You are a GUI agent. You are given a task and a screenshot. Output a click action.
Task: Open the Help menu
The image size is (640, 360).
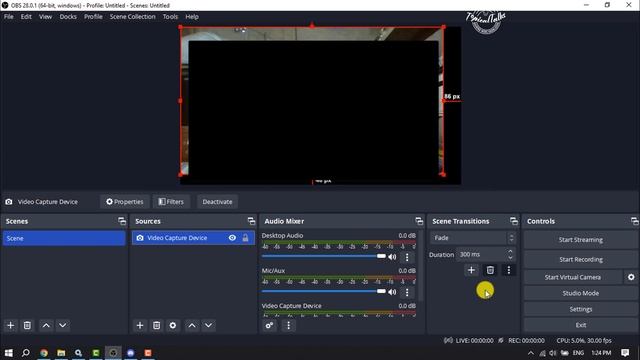[x=192, y=17]
